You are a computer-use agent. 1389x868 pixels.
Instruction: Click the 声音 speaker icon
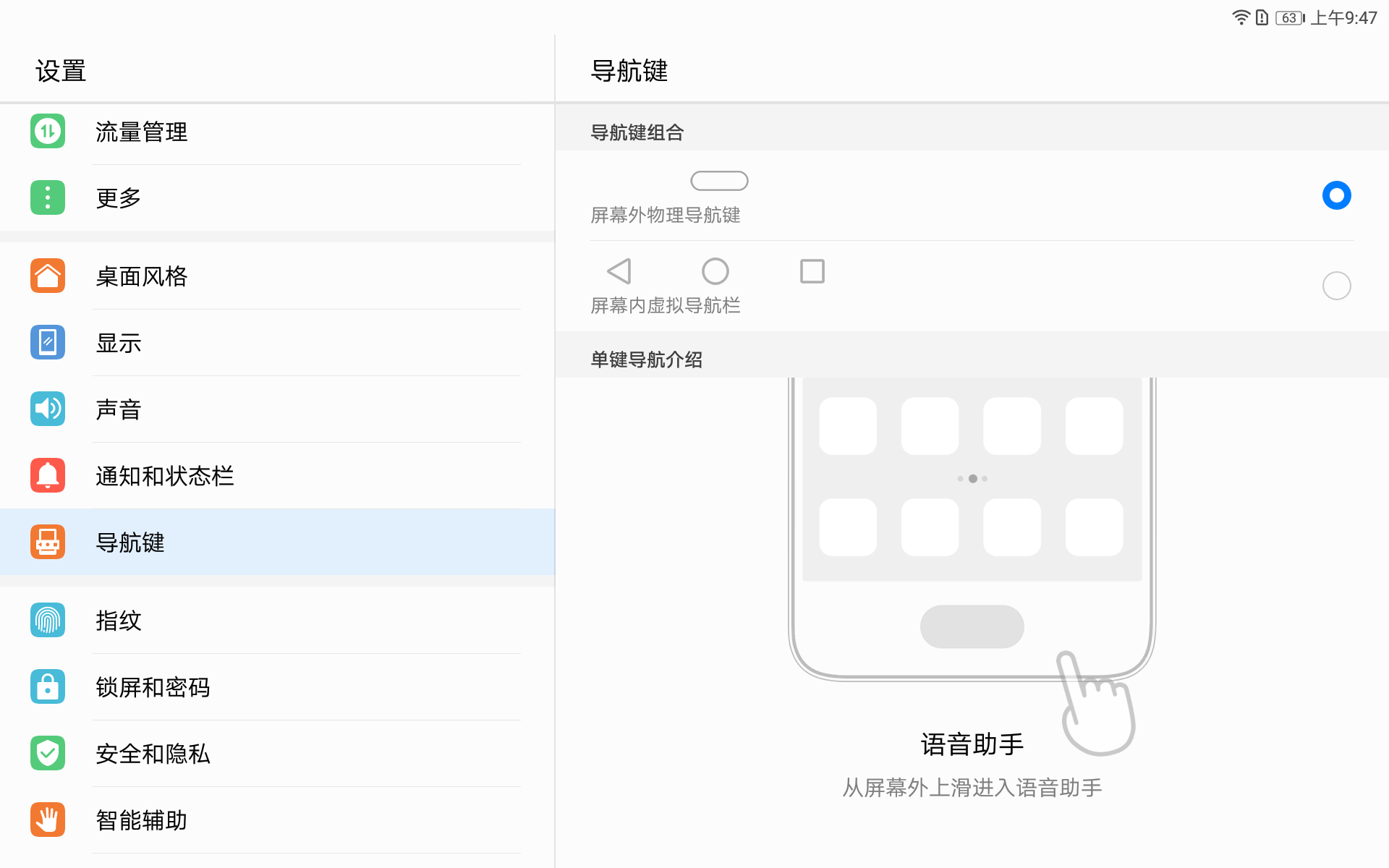pyautogui.click(x=48, y=409)
